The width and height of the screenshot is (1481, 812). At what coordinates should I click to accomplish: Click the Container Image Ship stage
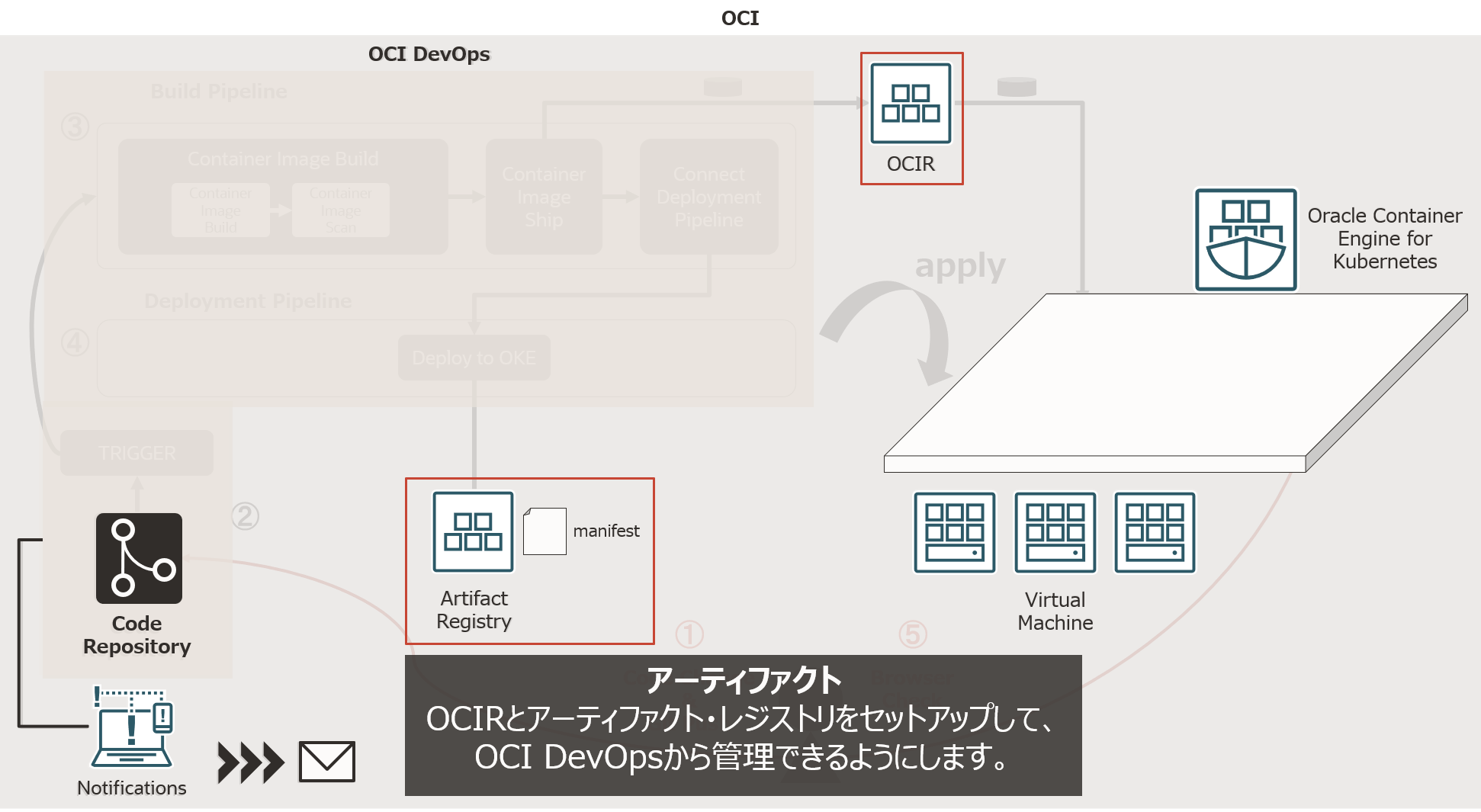(544, 197)
